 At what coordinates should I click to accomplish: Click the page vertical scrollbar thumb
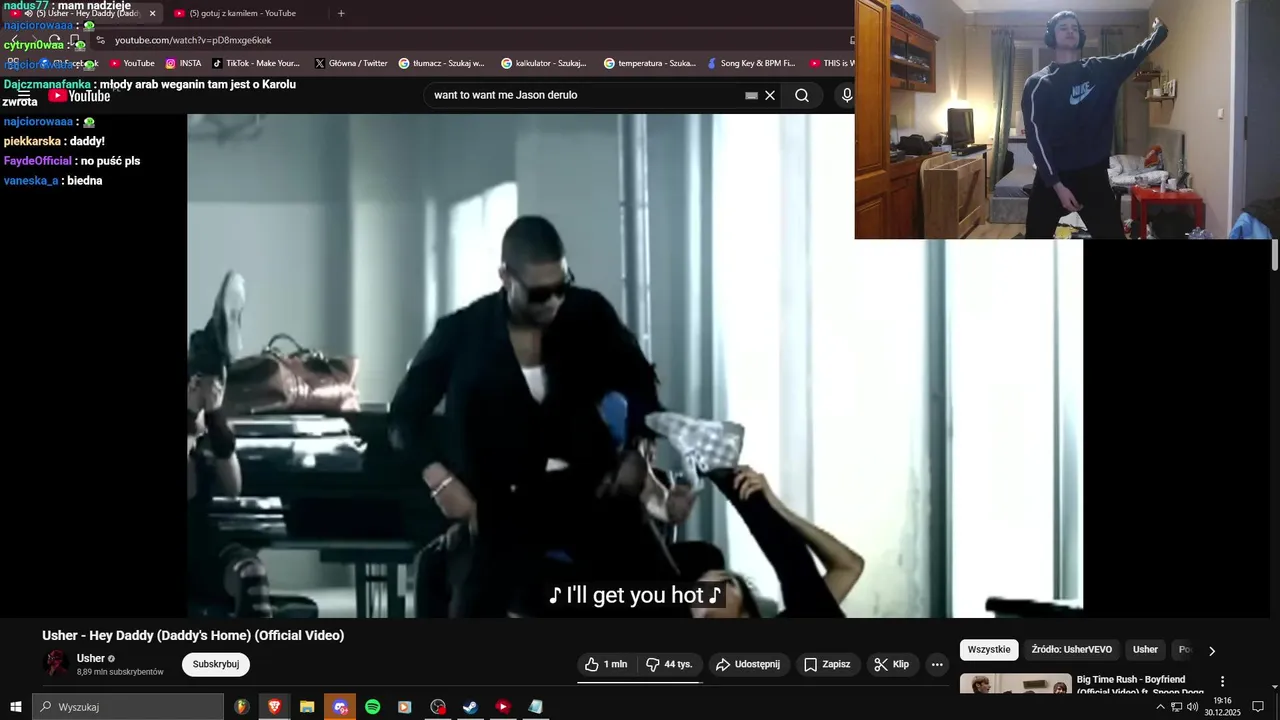click(1275, 255)
